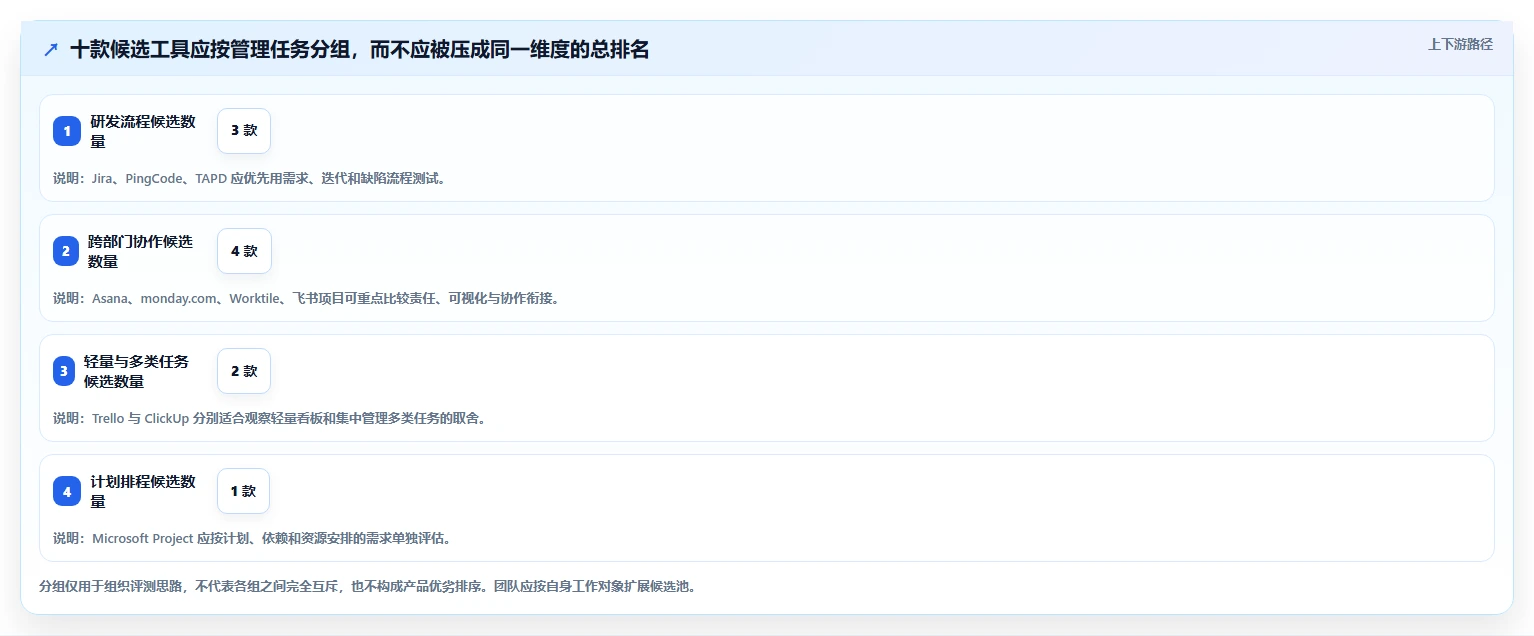Click the 上下游路径 label in the header
This screenshot has height=636, width=1534.
coord(1460,44)
